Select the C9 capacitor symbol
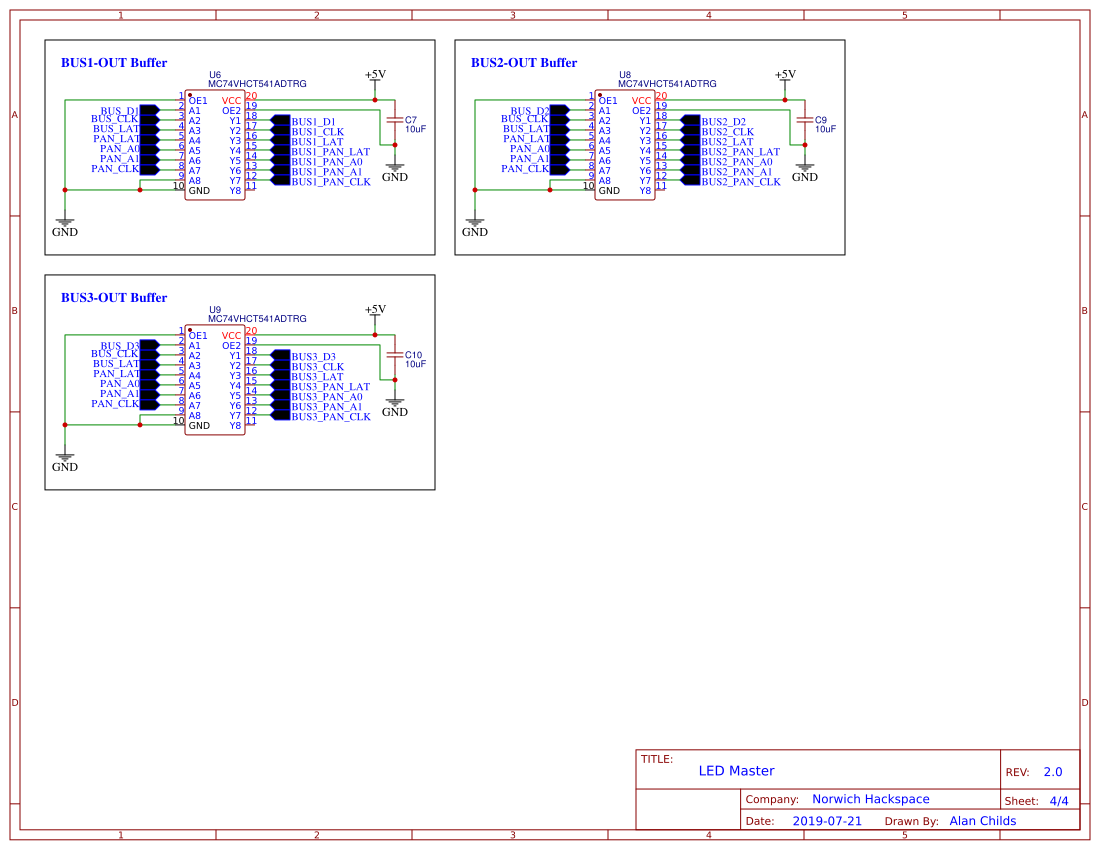Viewport: 1100px width, 851px height. (x=805, y=121)
